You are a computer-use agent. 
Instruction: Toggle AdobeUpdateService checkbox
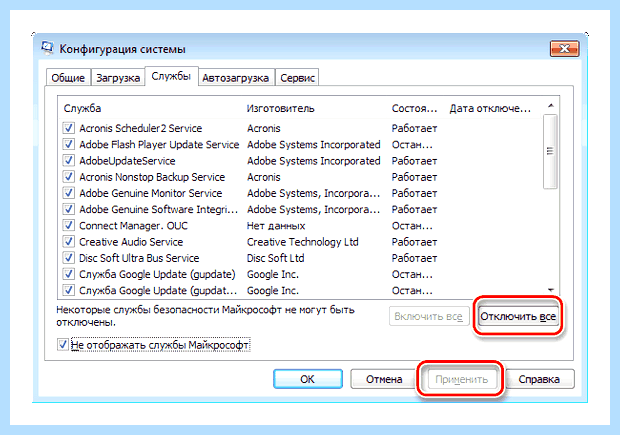68,161
